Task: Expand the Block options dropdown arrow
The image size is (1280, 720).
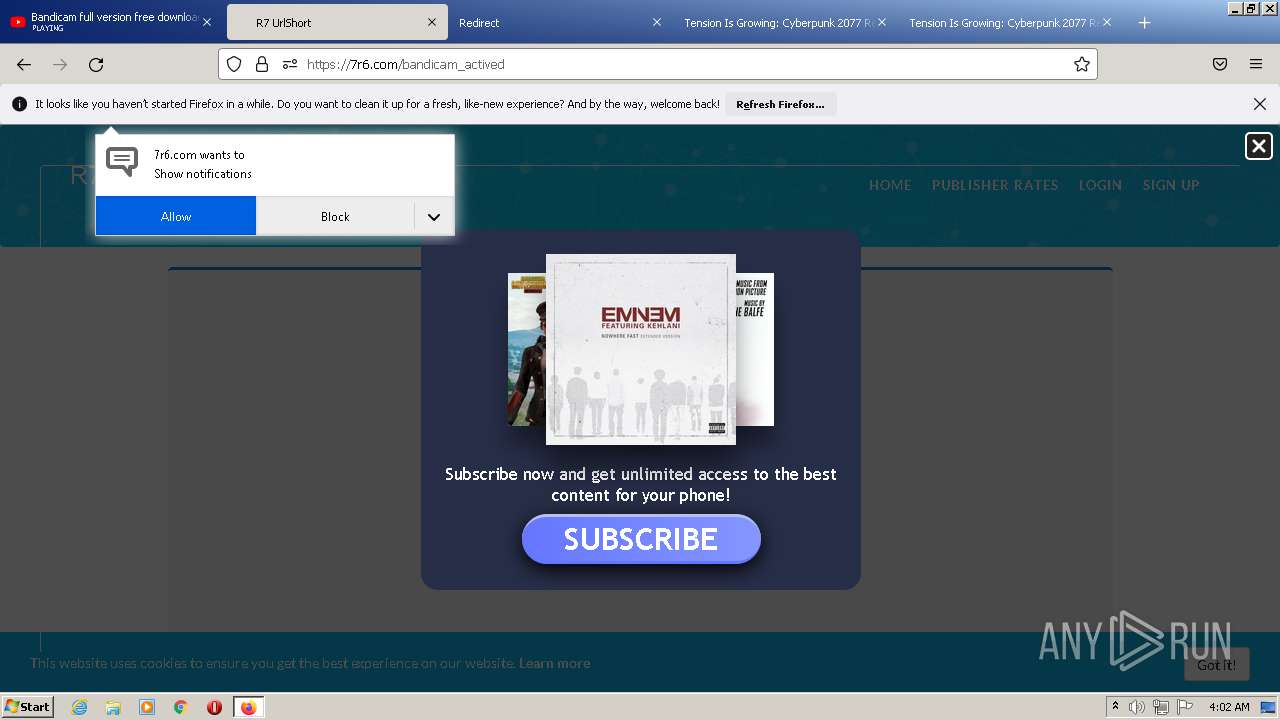Action: 434,216
